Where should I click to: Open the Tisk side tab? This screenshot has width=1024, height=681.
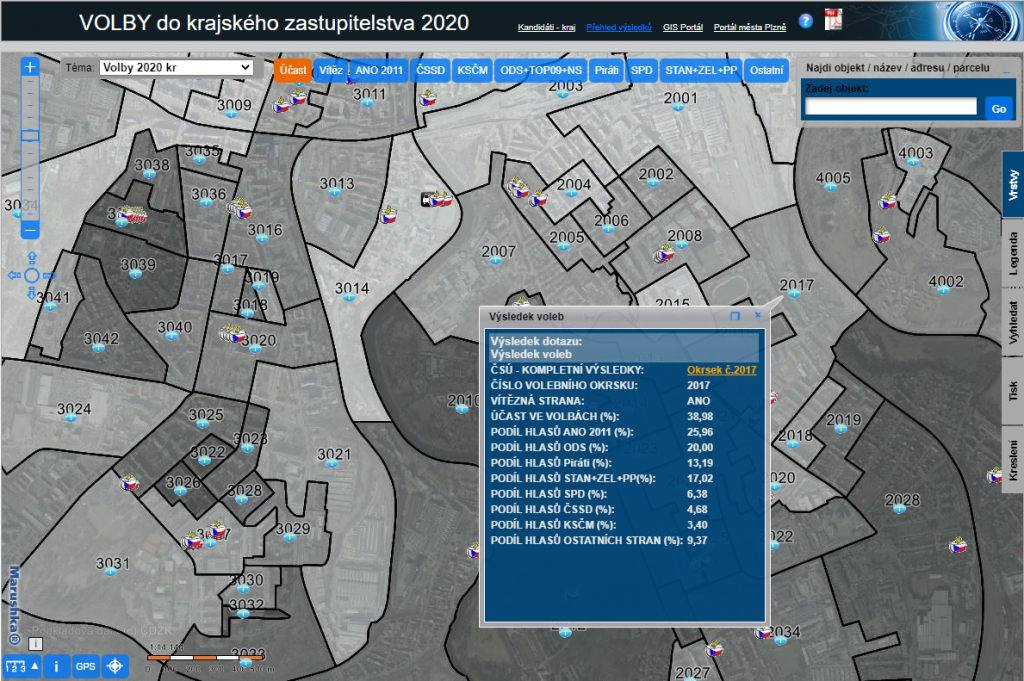point(1013,390)
